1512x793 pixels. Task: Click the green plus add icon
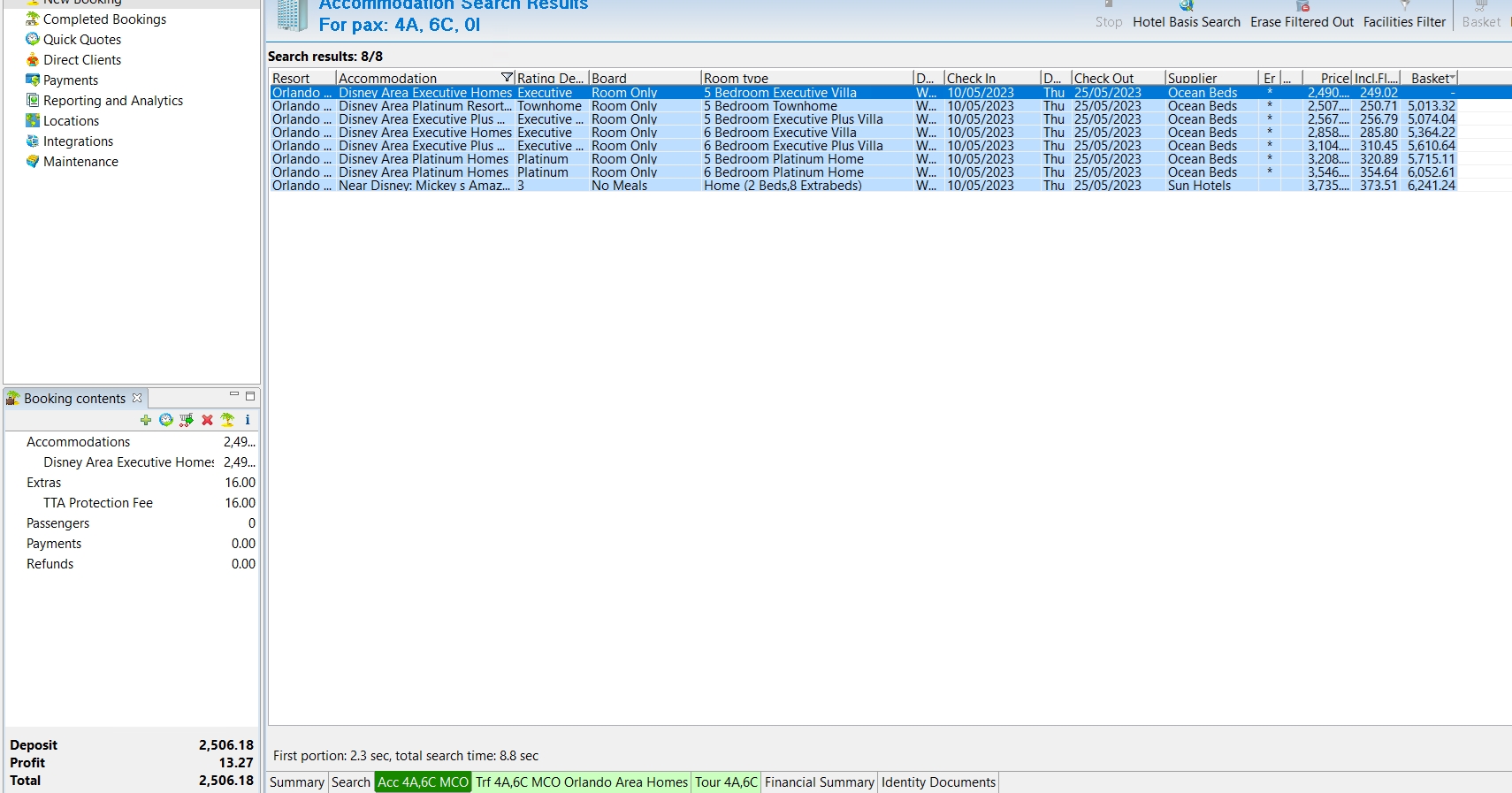pyautogui.click(x=146, y=420)
